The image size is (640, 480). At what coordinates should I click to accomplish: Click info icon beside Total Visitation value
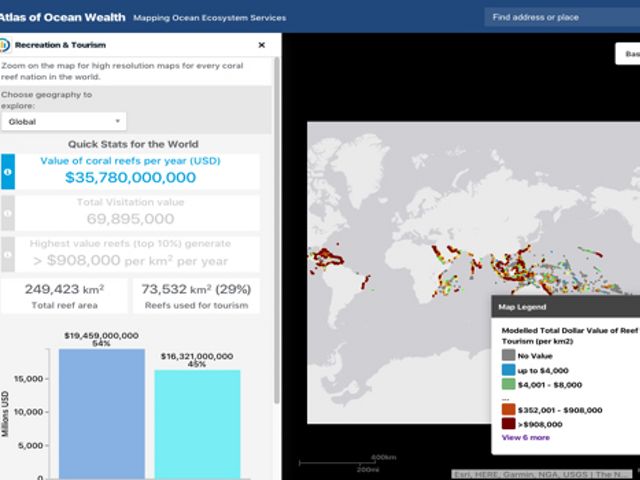(x=8, y=213)
